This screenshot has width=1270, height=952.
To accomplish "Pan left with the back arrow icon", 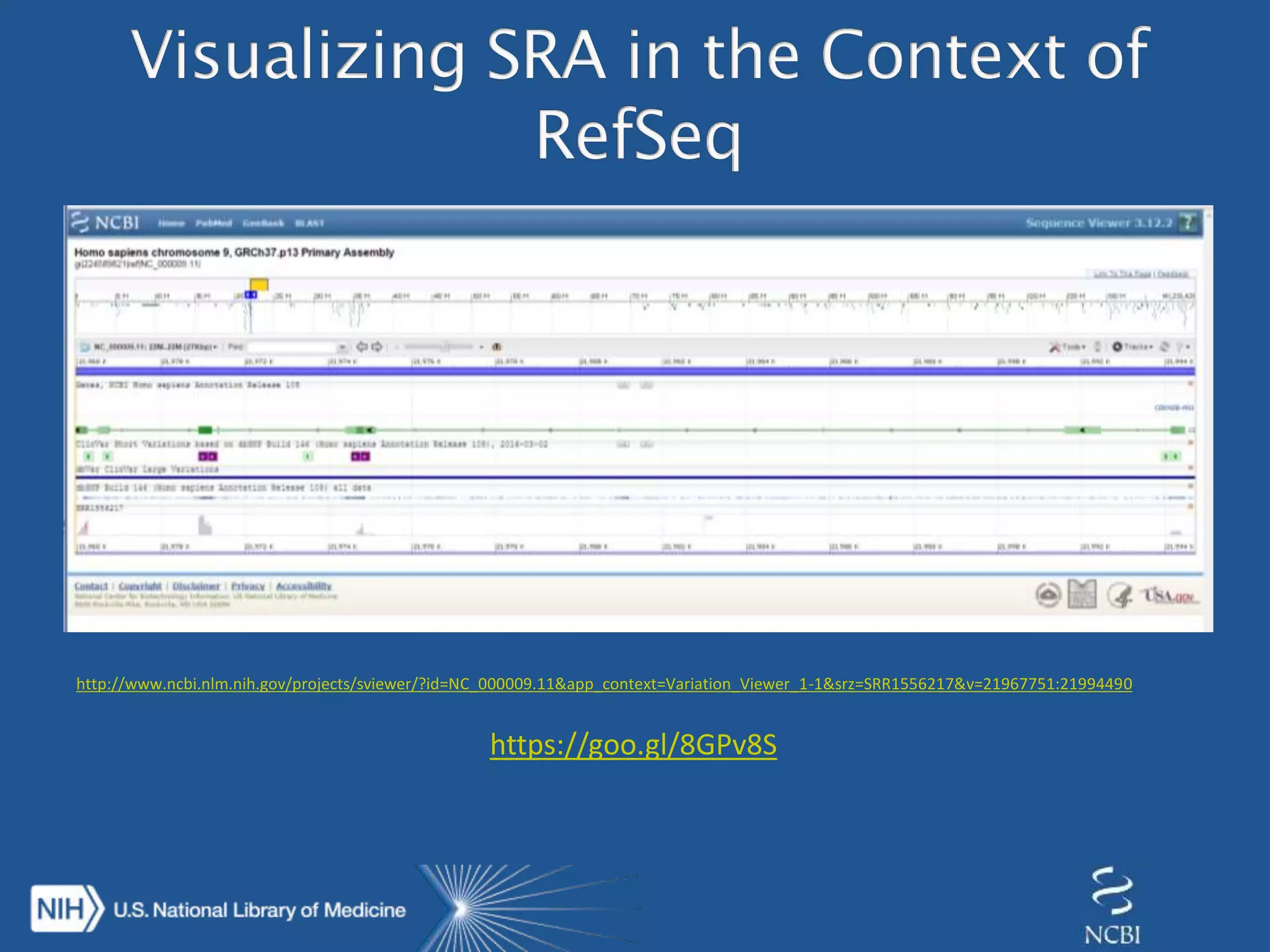I will [x=362, y=347].
